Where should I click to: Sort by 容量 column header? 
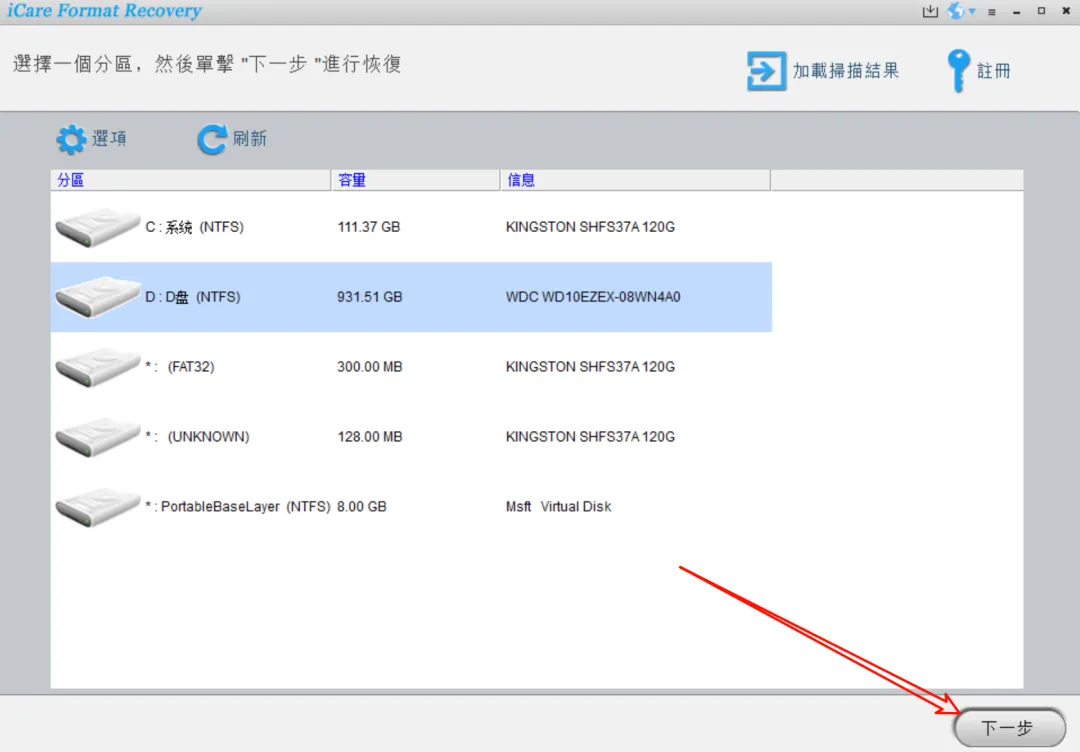click(415, 180)
